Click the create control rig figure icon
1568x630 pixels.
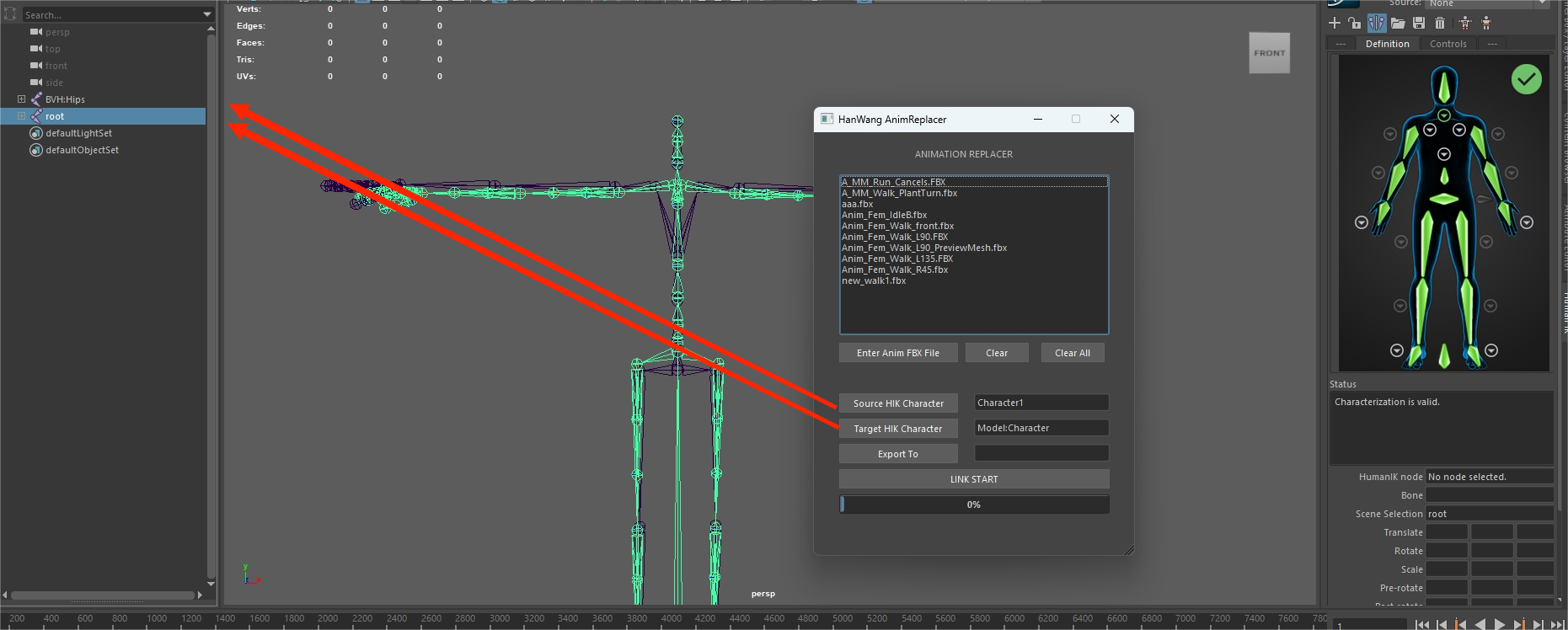point(1465,23)
